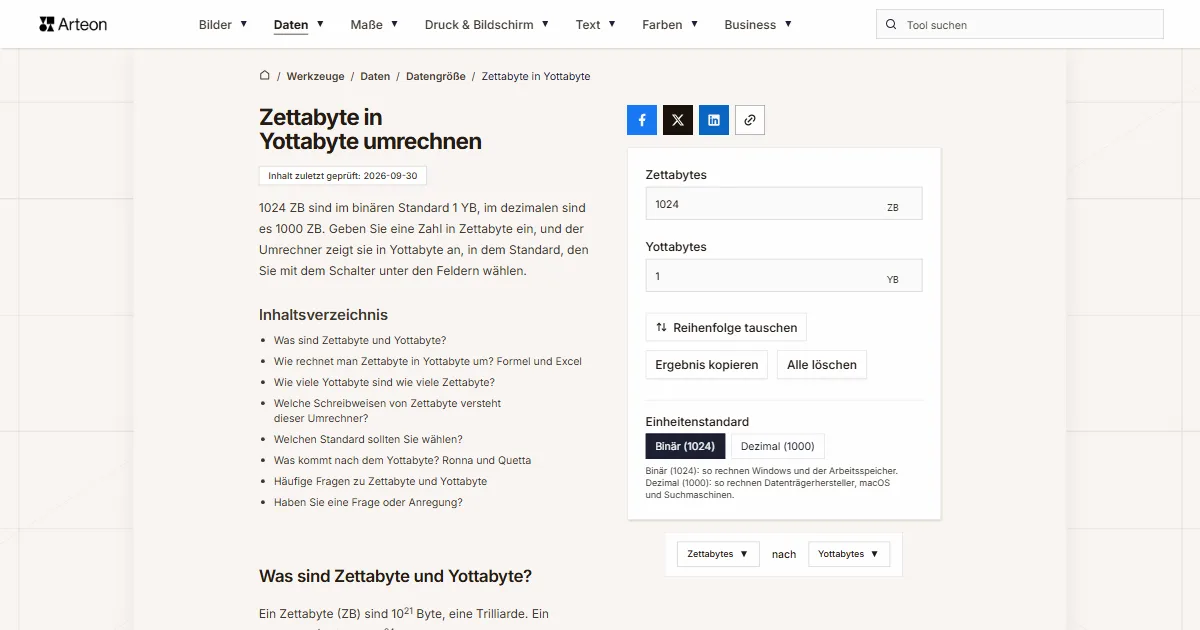The width and height of the screenshot is (1200, 630).
Task: Jump to Frage oder Anregung section
Action: pyautogui.click(x=368, y=502)
